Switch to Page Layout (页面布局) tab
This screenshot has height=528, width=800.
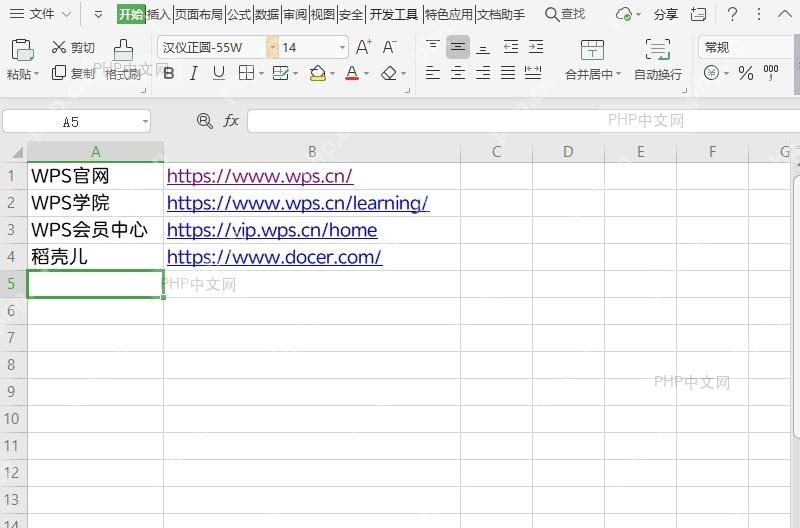[199, 14]
